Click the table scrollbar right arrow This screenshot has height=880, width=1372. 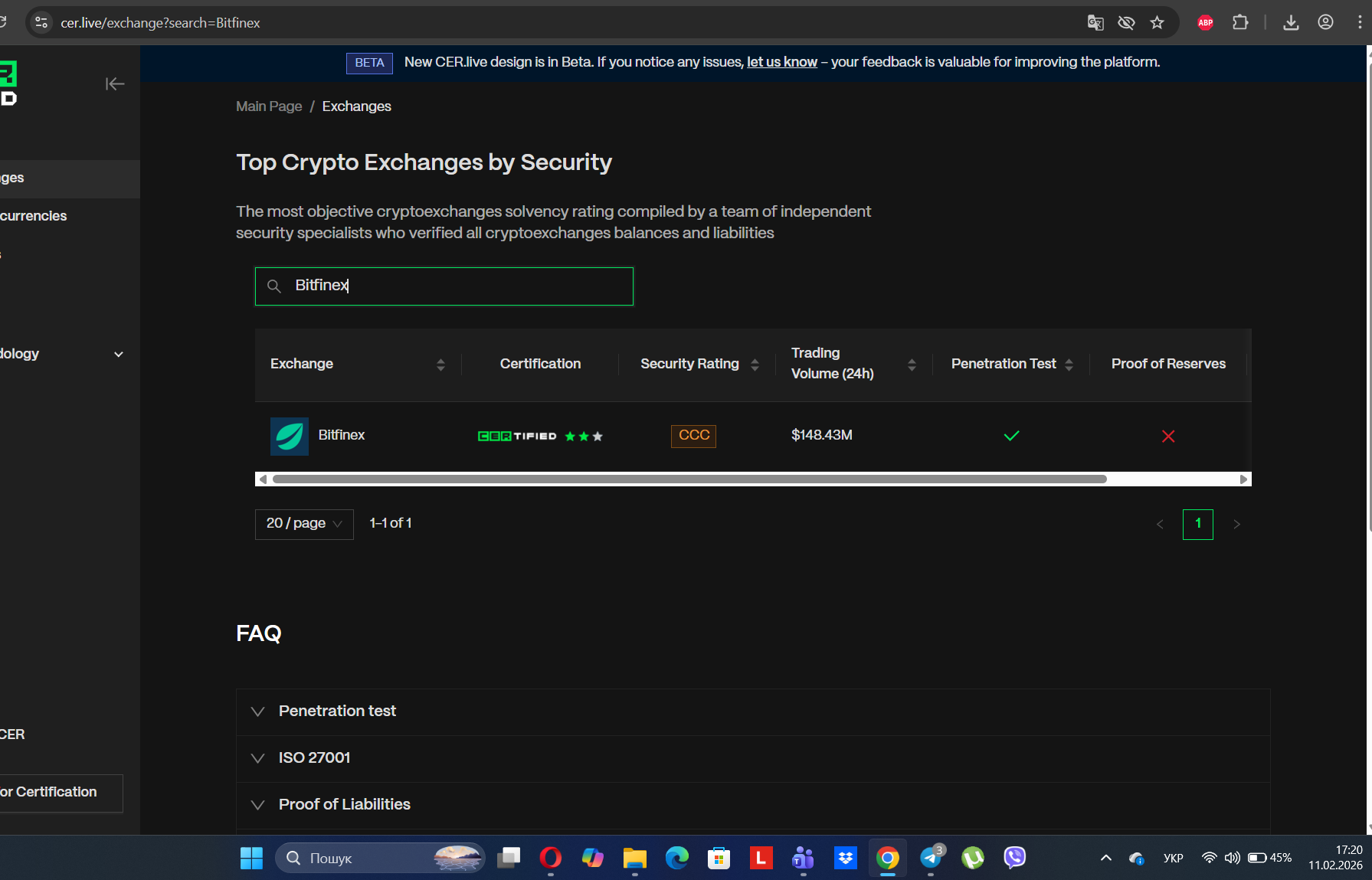click(1244, 479)
